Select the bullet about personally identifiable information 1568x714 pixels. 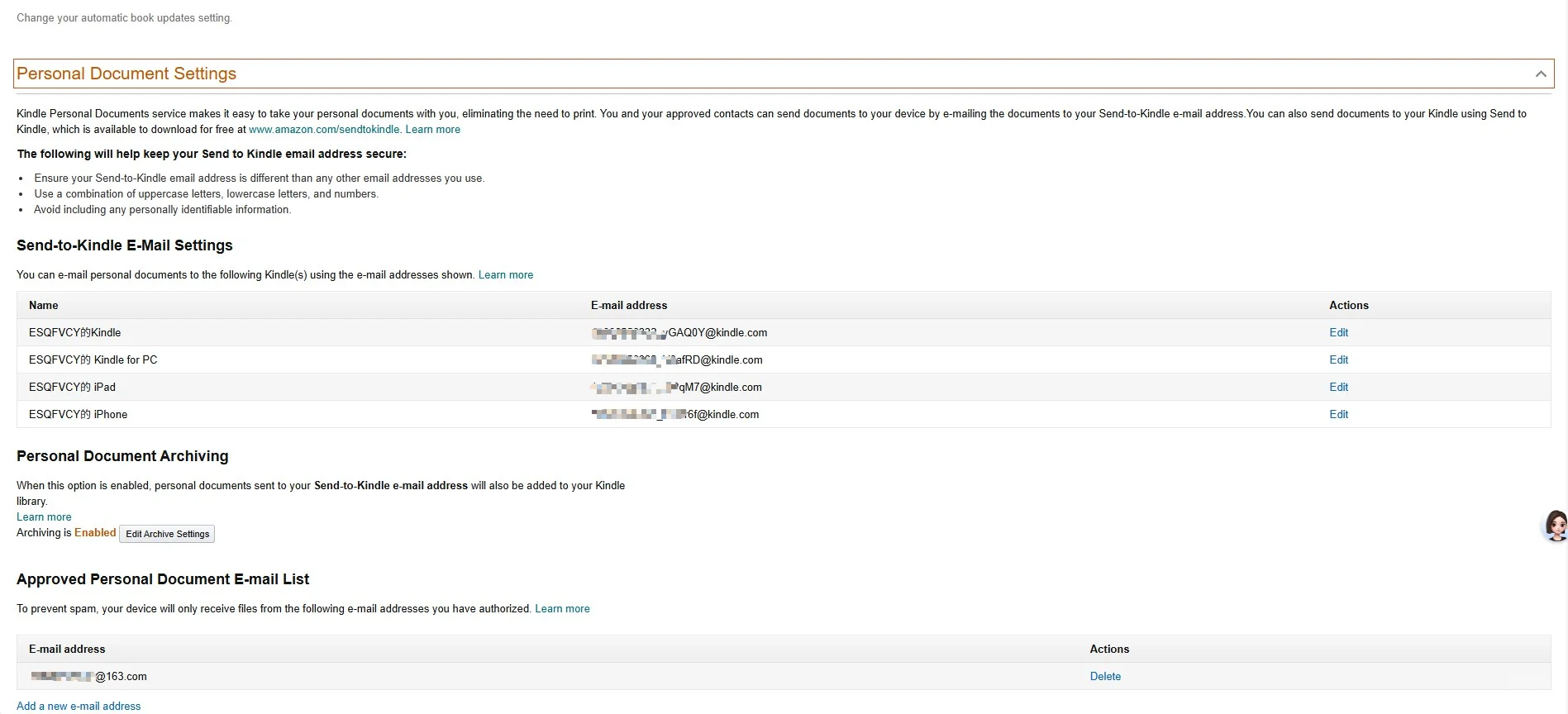click(x=162, y=209)
